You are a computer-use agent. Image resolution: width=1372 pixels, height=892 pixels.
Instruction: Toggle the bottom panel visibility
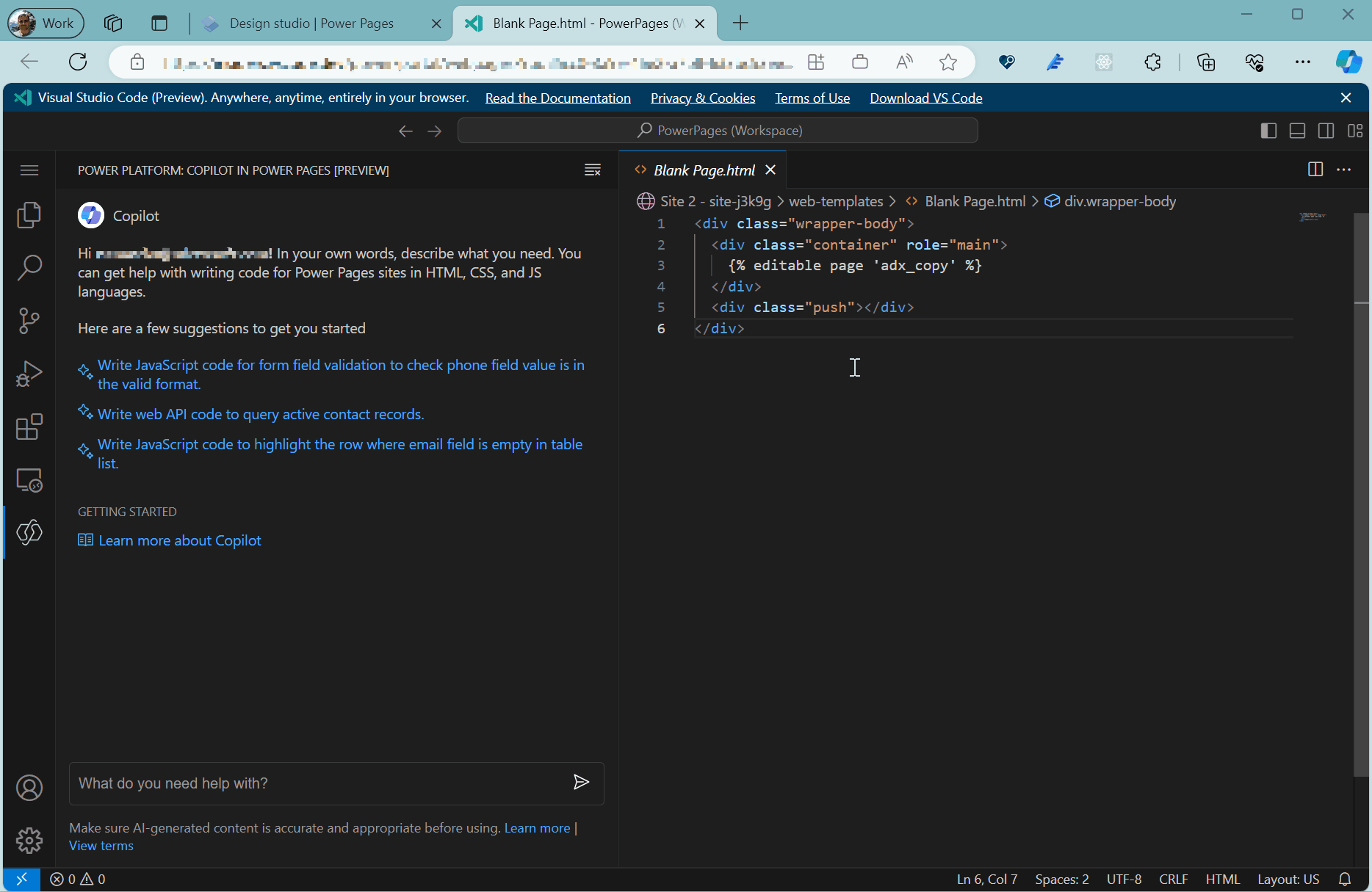1297,130
